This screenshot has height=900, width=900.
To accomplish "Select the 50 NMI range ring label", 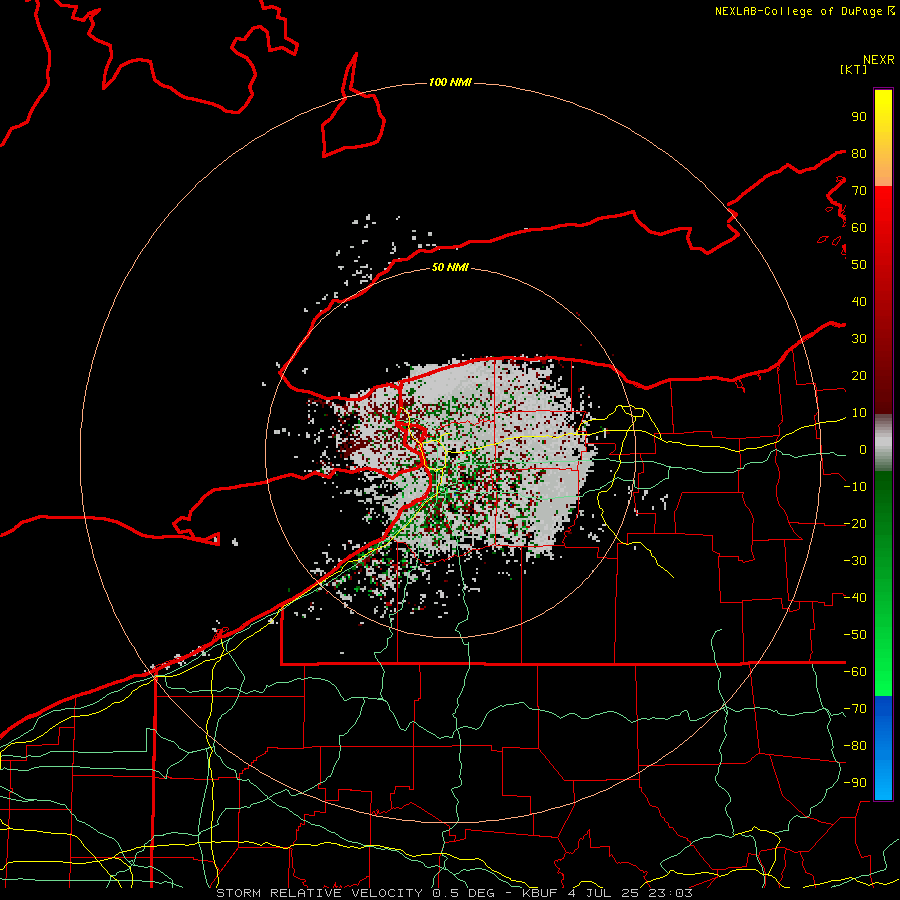I will click(450, 267).
